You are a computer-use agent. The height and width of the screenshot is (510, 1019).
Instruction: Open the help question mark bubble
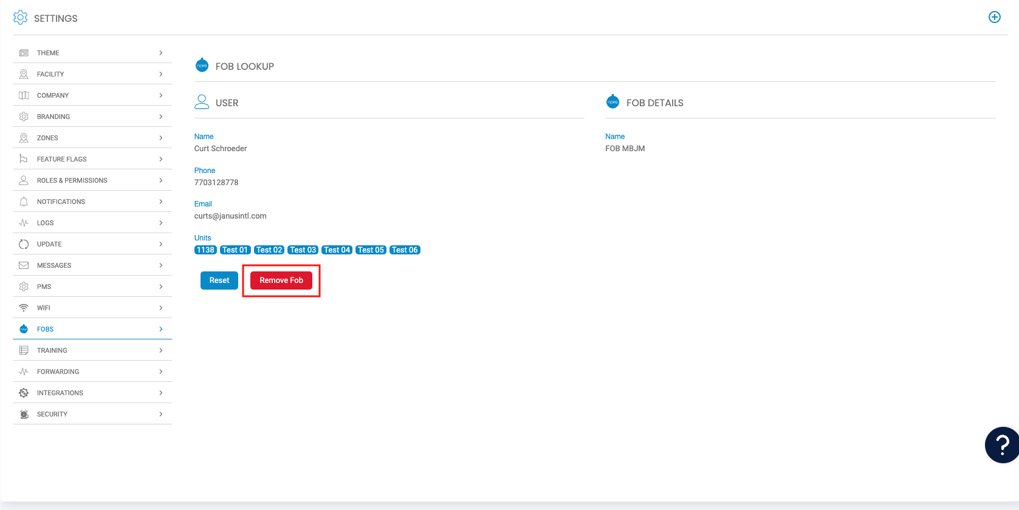(1001, 445)
